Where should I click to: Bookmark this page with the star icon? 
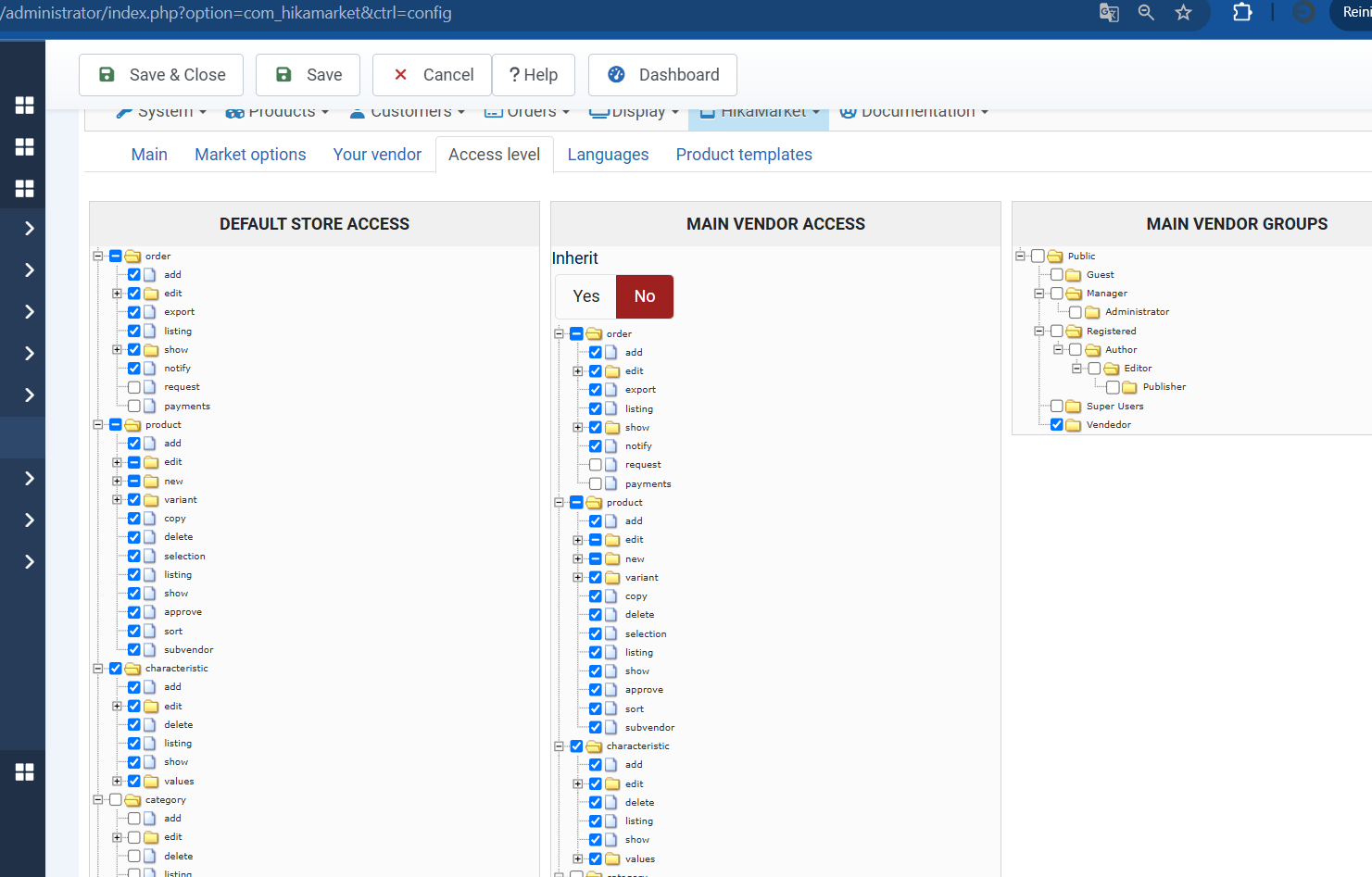(1183, 13)
